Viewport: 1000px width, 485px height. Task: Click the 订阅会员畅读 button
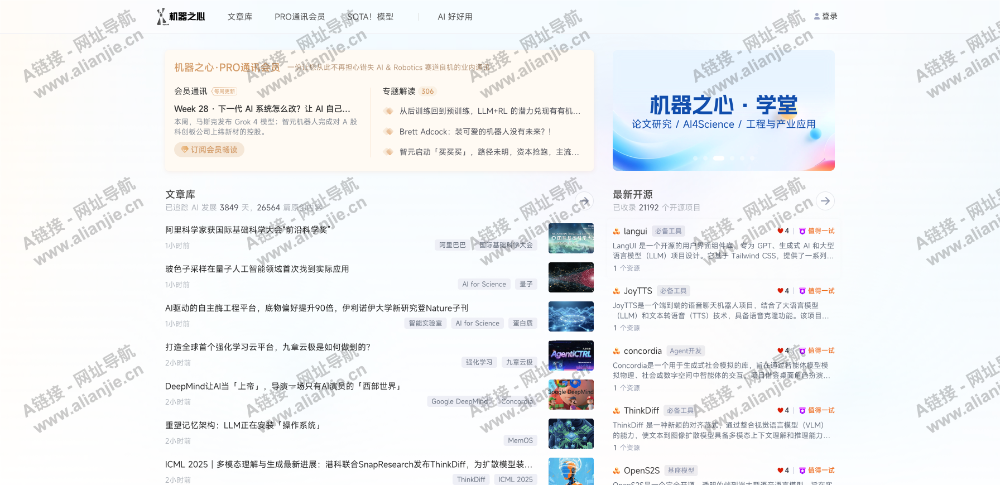(x=209, y=149)
